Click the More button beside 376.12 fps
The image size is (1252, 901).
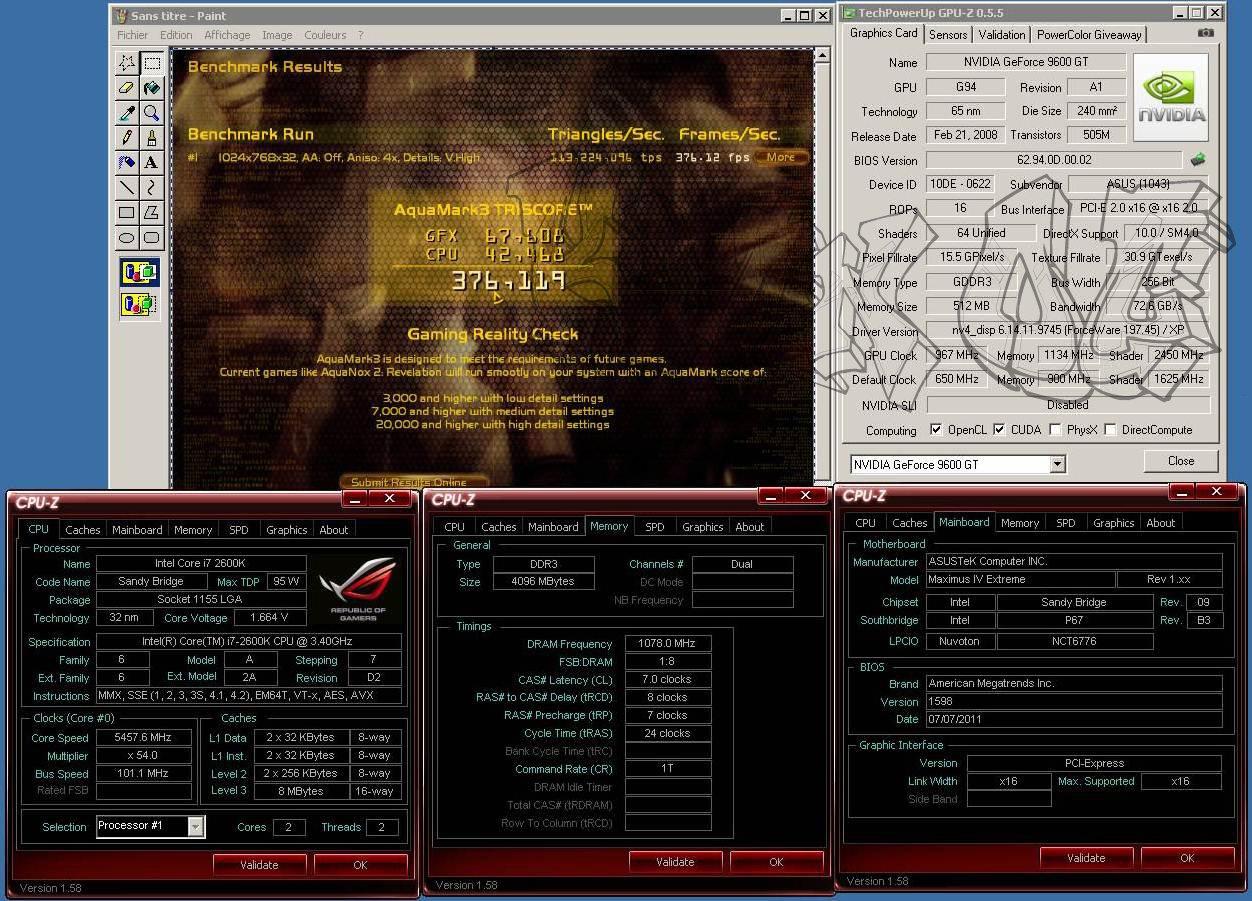coord(781,157)
